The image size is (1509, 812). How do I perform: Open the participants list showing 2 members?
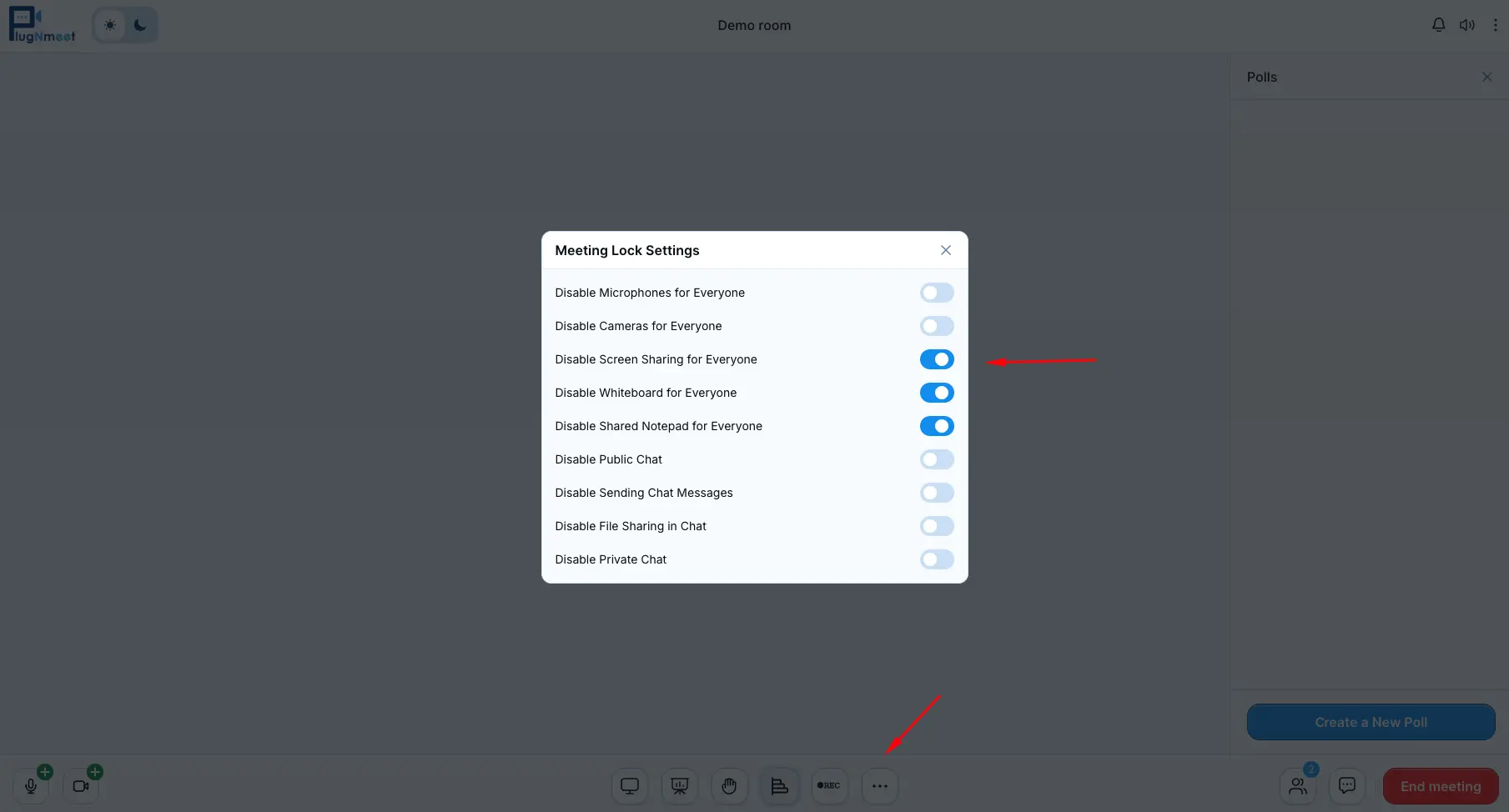click(x=1296, y=785)
